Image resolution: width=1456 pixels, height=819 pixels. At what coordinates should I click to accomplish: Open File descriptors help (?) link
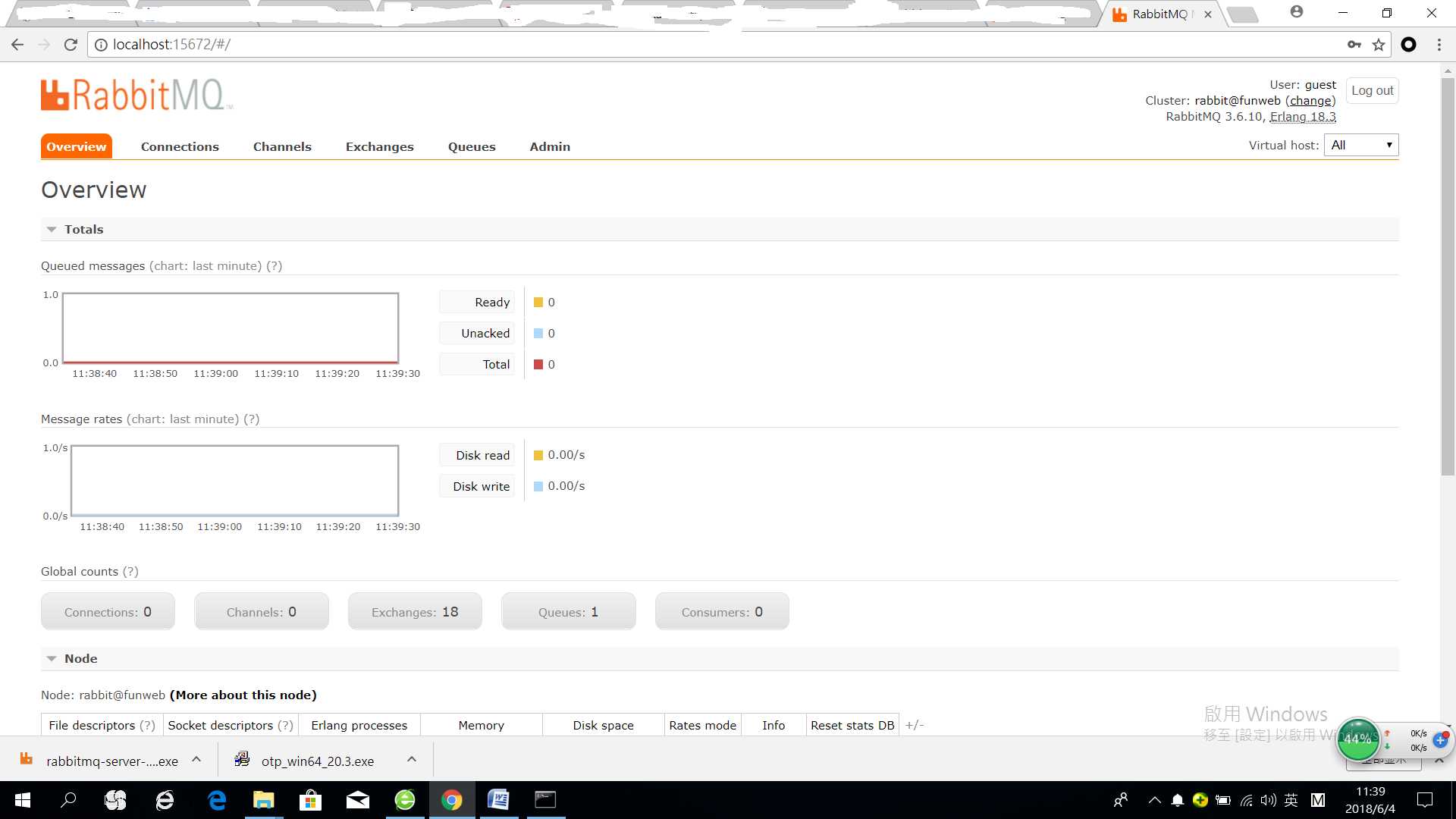click(147, 726)
